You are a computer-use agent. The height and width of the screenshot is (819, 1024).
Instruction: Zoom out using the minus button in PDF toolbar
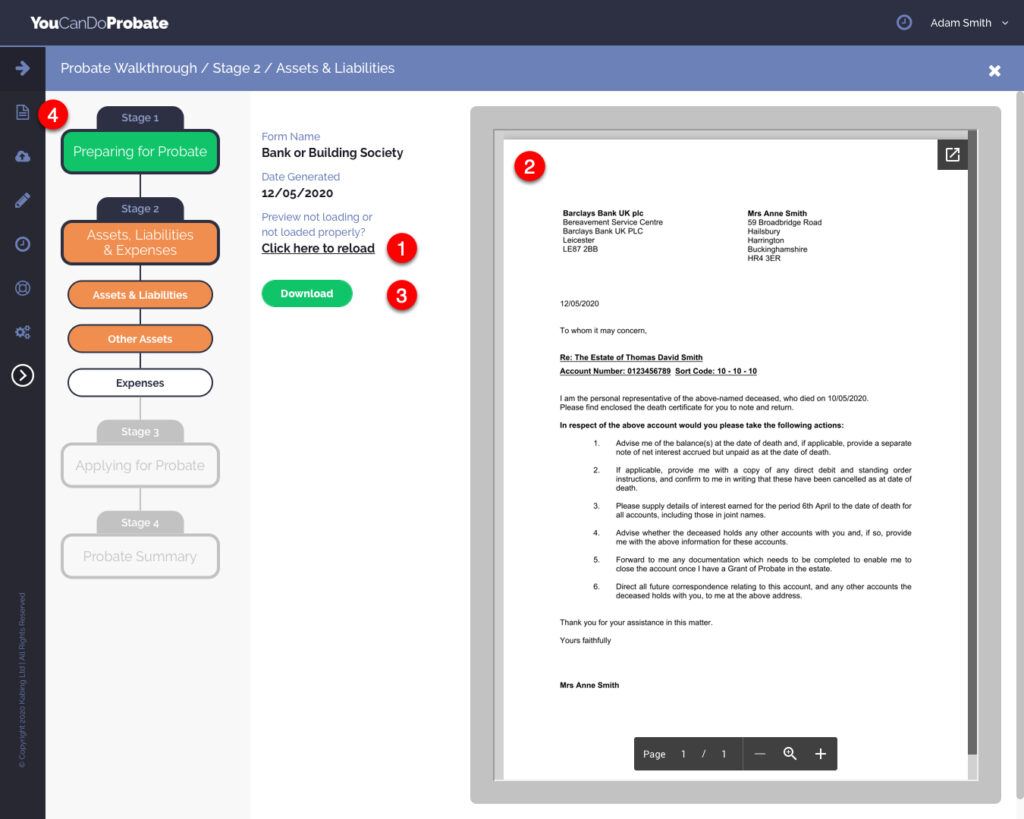tap(760, 754)
